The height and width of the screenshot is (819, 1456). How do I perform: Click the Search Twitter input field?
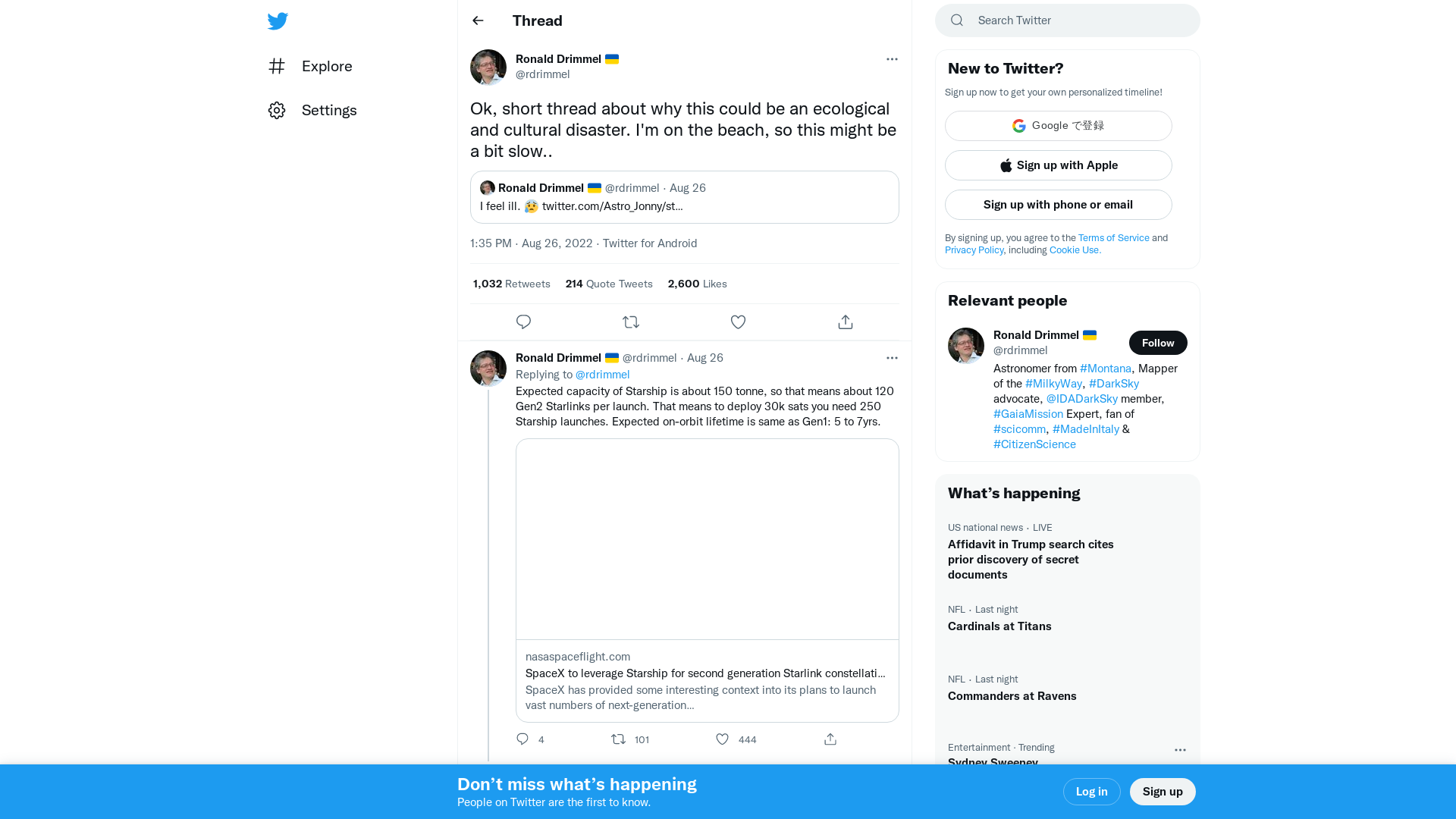[1062, 20]
